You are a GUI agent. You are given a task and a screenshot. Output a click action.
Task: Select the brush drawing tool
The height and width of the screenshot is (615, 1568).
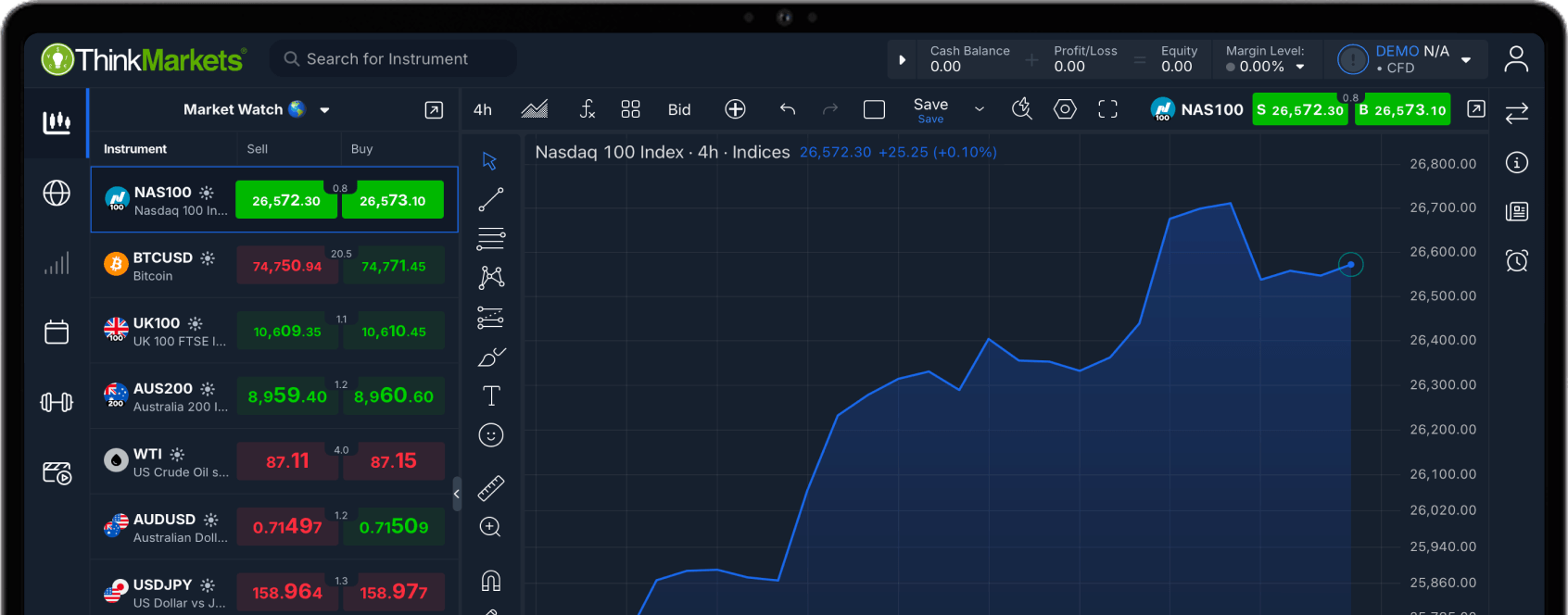point(491,357)
